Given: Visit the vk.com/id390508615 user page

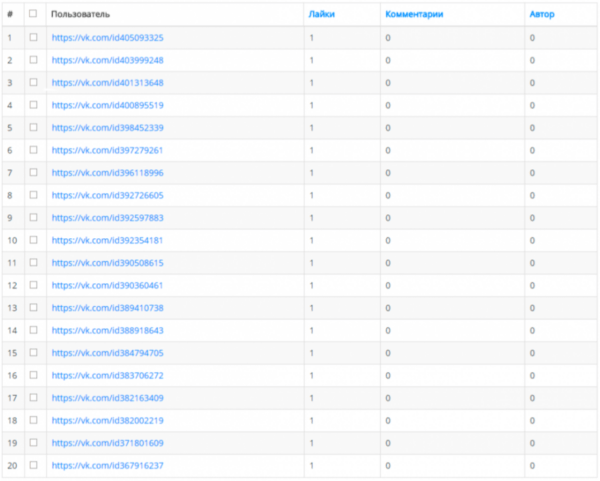Looking at the screenshot, I should [x=108, y=263].
